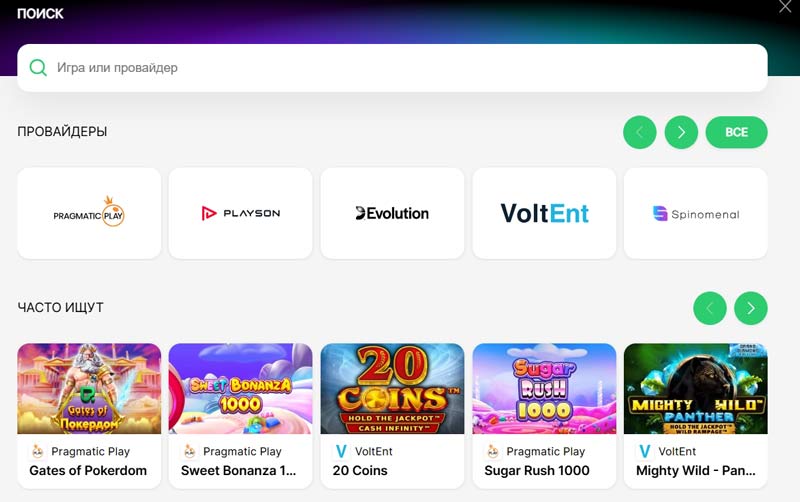
Task: Click the VoltEnt icon under 20 Coins
Action: coord(341,451)
